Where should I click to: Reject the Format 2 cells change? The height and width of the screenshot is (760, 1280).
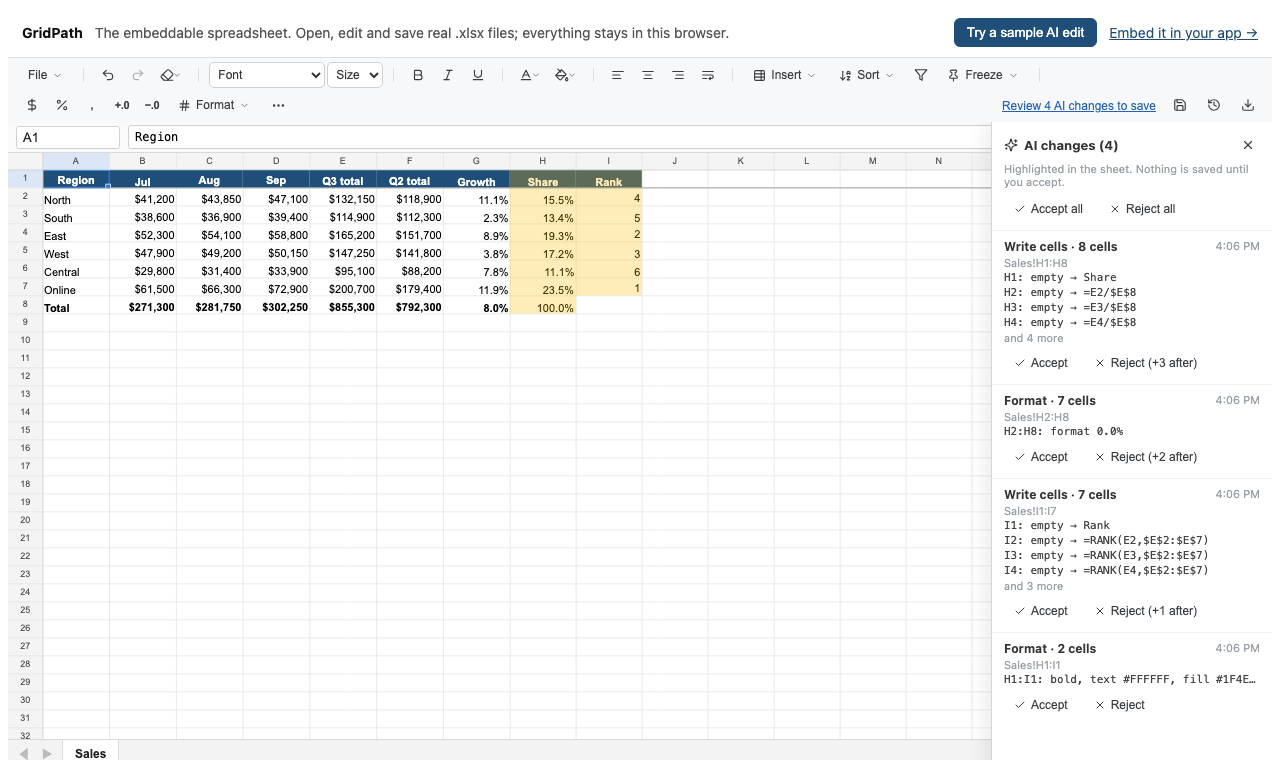pos(1120,705)
